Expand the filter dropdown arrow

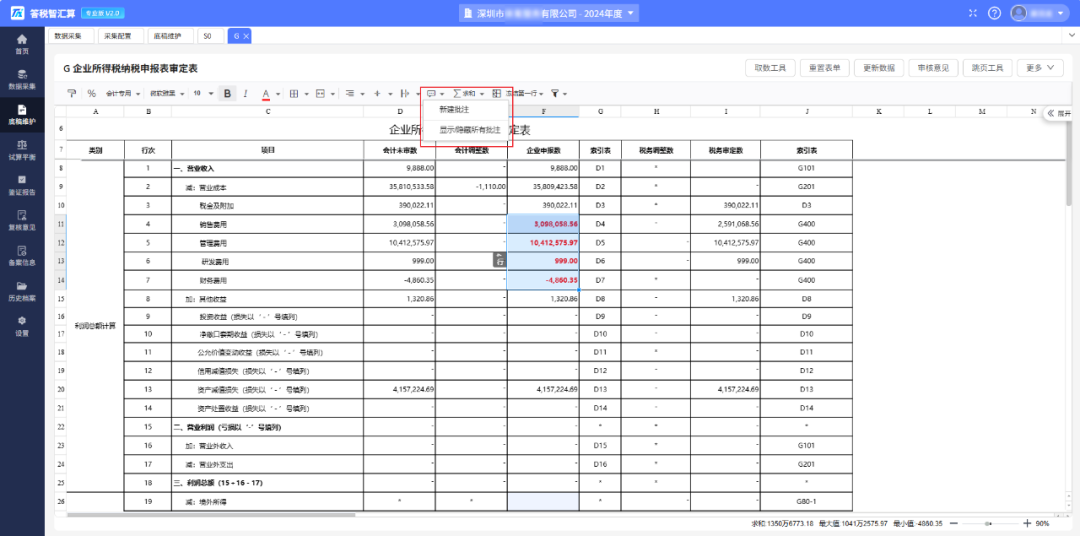(565, 94)
